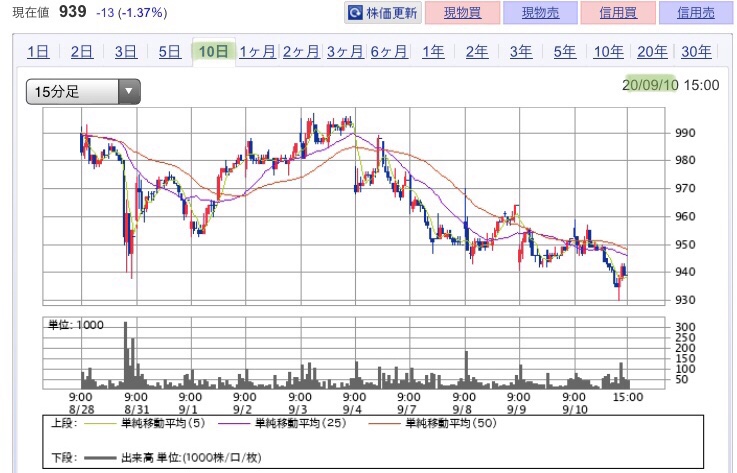Switch chart to 1ヶ月 range
Image resolution: width=737 pixels, height=473 pixels.
(257, 51)
